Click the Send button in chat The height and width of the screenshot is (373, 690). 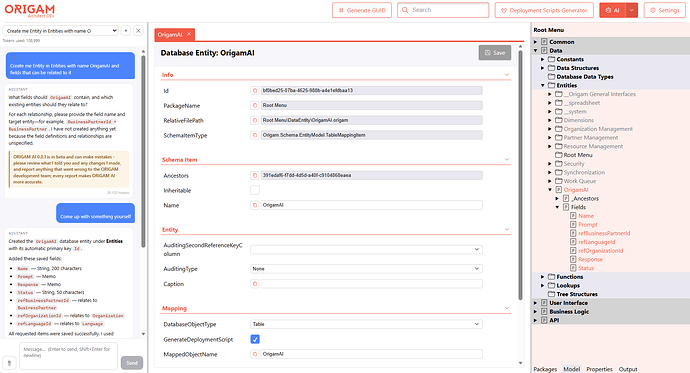click(132, 363)
